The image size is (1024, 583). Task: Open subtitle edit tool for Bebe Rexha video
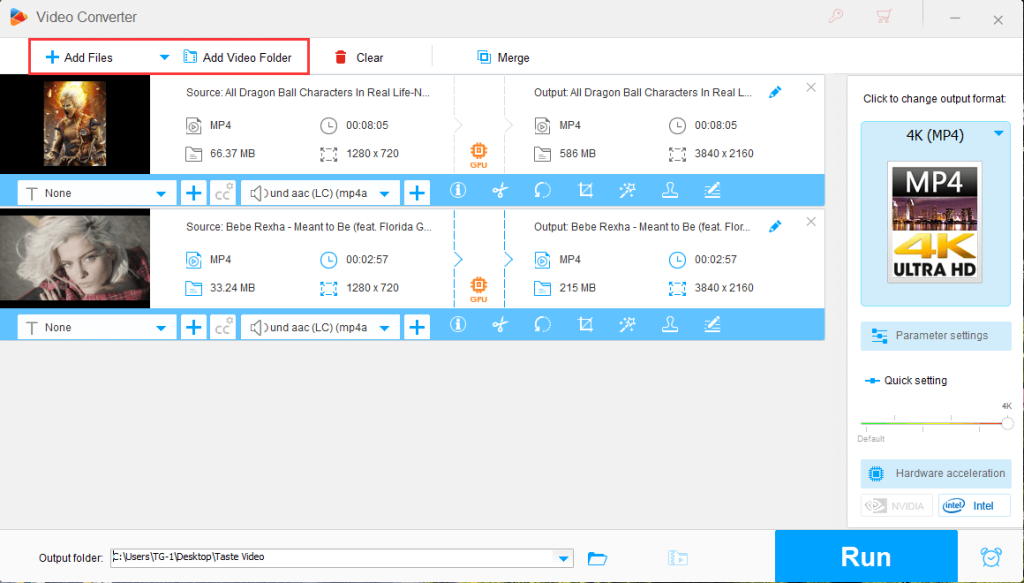(712, 324)
